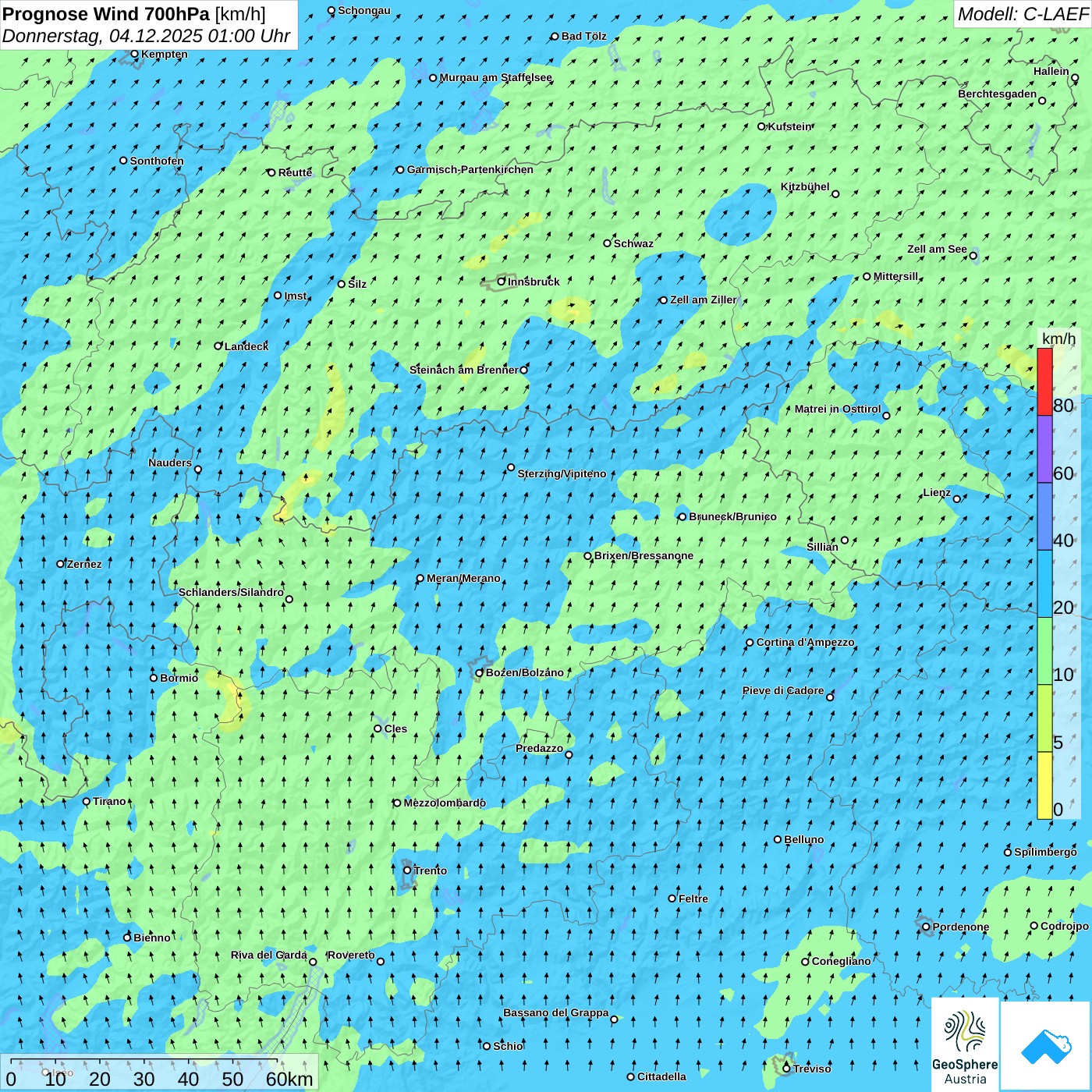
Task: Click the light blue 20-40 km/h legend color
Action: pyautogui.click(x=1044, y=584)
